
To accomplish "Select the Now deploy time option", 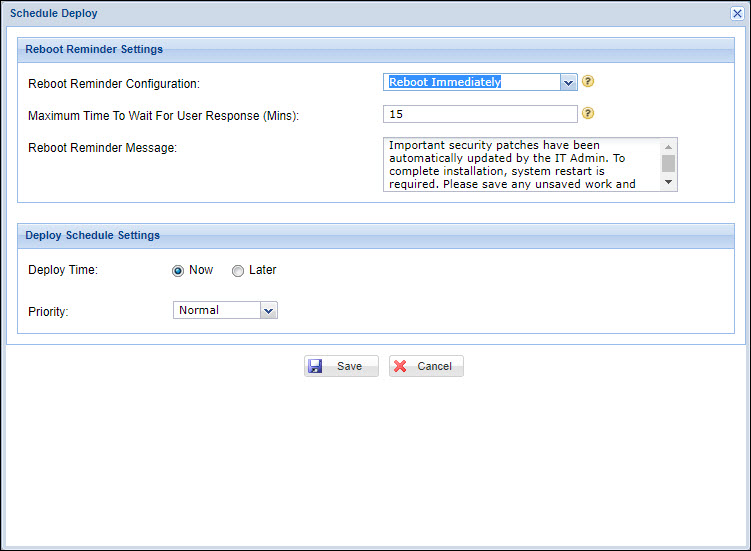I will [178, 271].
